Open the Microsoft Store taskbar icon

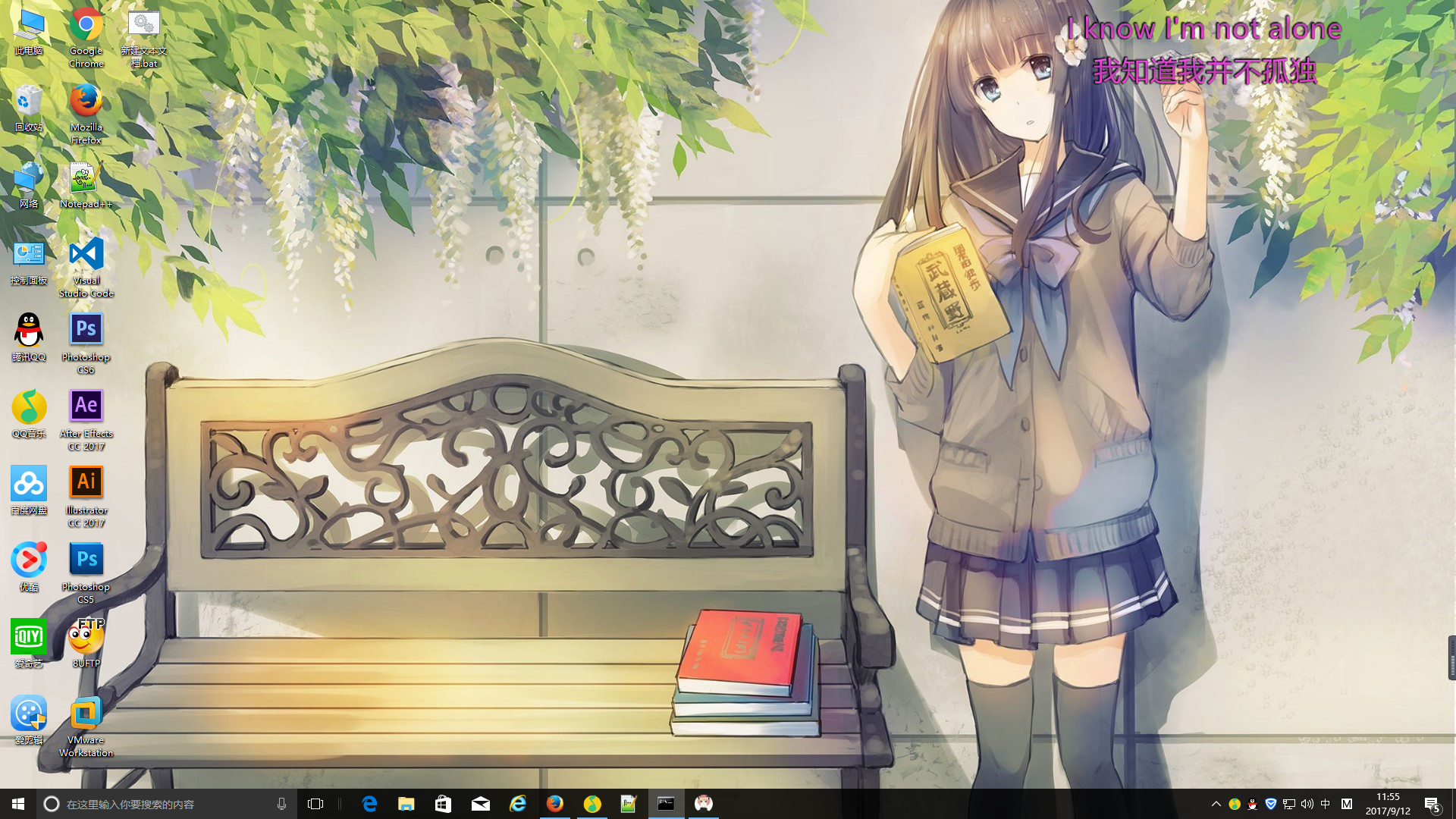click(444, 804)
